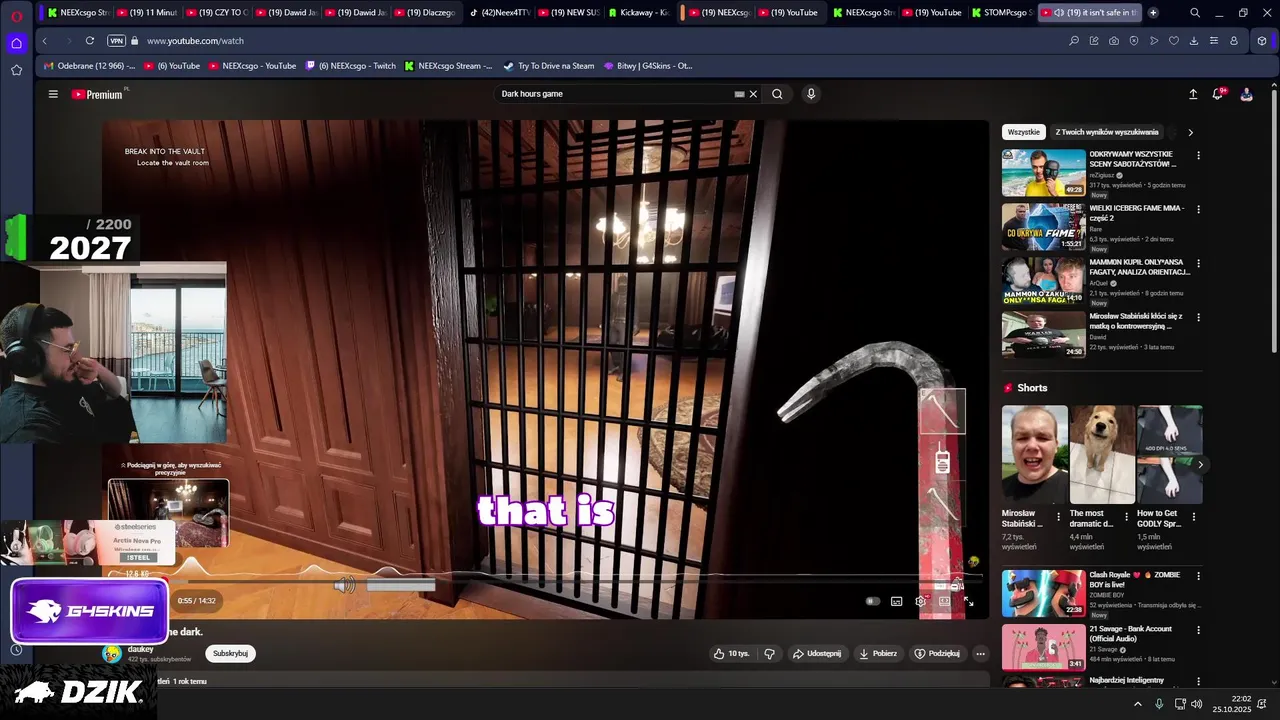The image size is (1280, 720).
Task: Open Opera sidebar home icon
Action: 16,43
